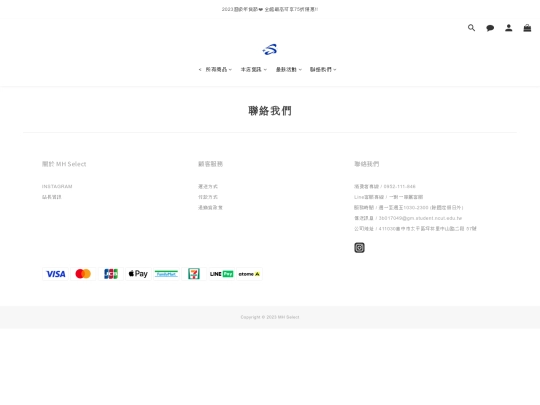
Task: Click the company address line starting 411030
Action: click(415, 228)
